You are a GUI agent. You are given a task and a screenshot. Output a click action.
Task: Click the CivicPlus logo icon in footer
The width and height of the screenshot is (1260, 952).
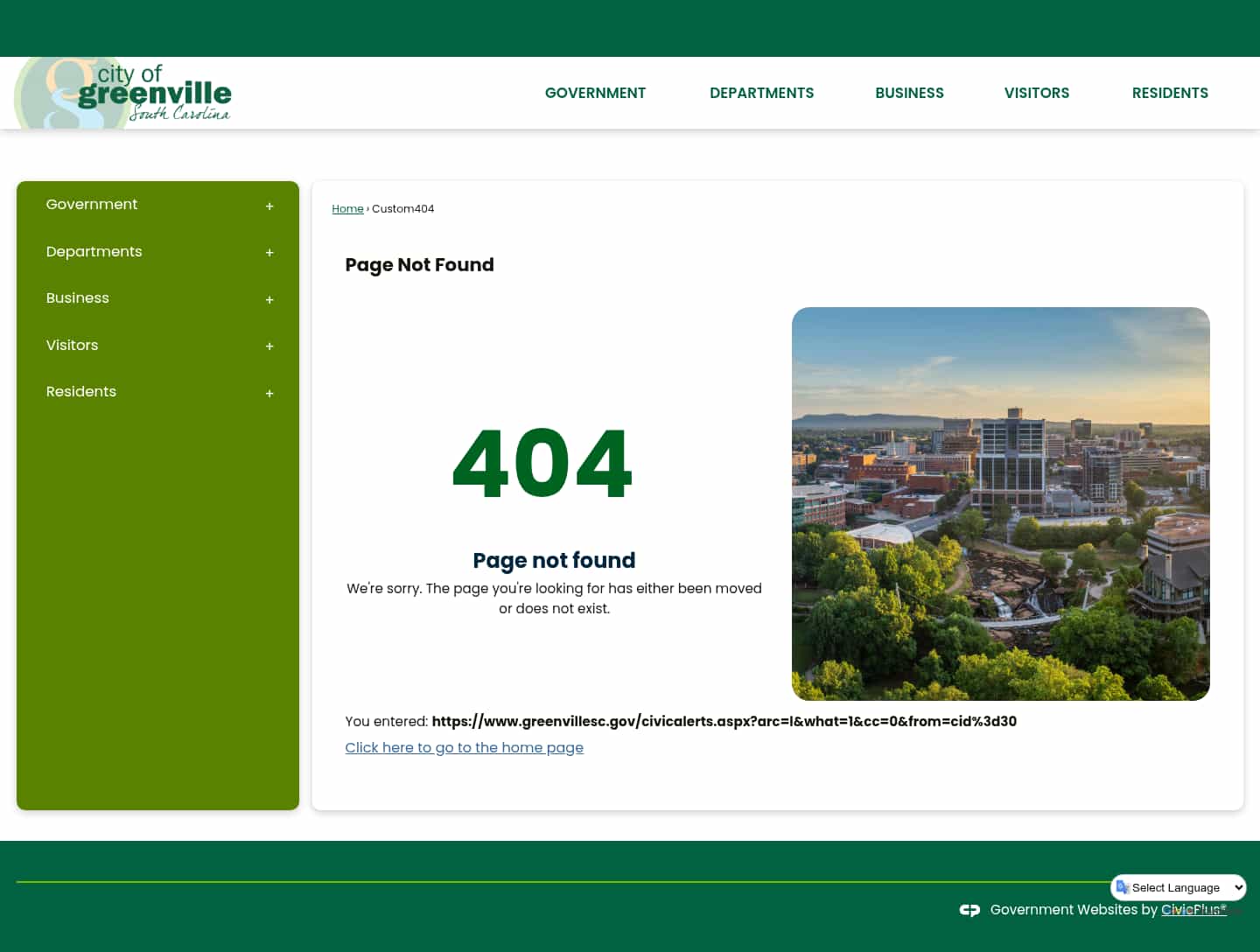click(969, 910)
